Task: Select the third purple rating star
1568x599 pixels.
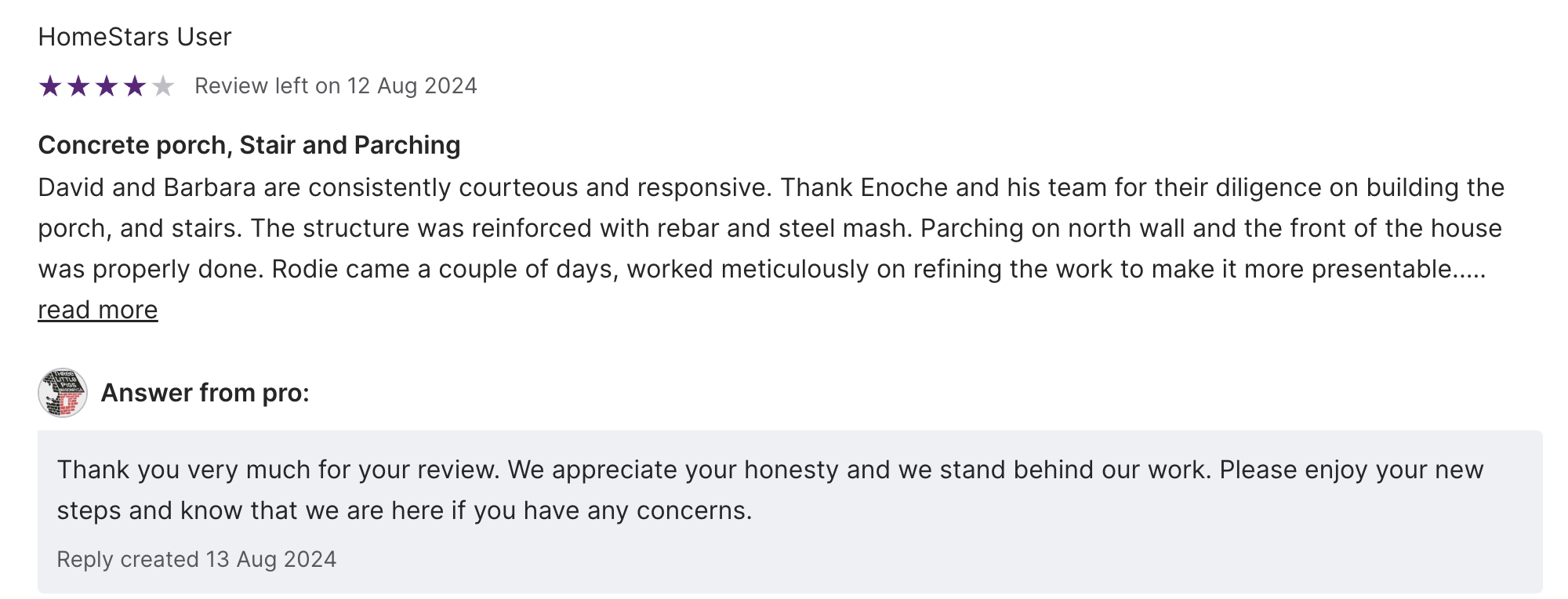Action: point(107,86)
